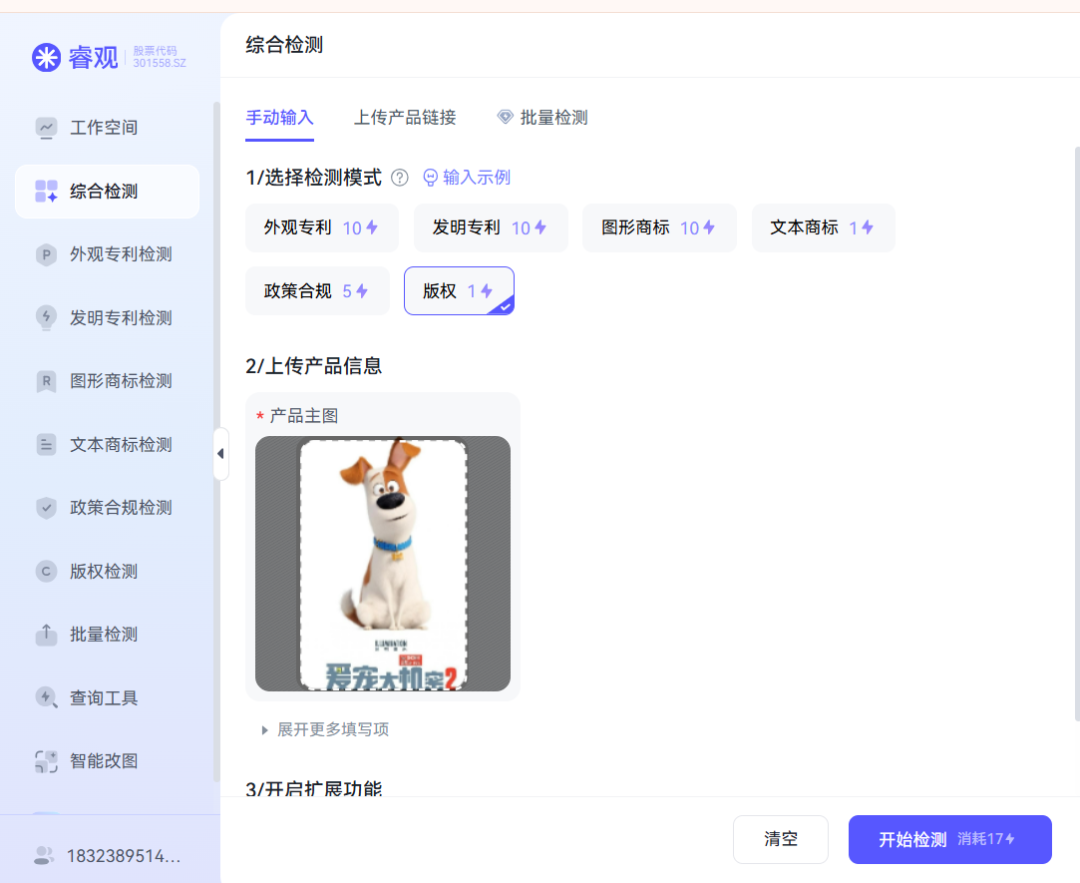Collapse the left sidebar panel
The width and height of the screenshot is (1080, 883).
[x=221, y=453]
